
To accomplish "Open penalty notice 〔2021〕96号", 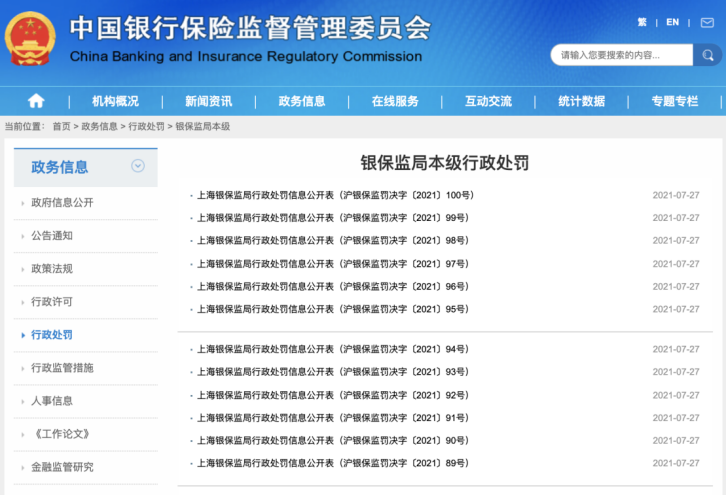I will pyautogui.click(x=333, y=286).
